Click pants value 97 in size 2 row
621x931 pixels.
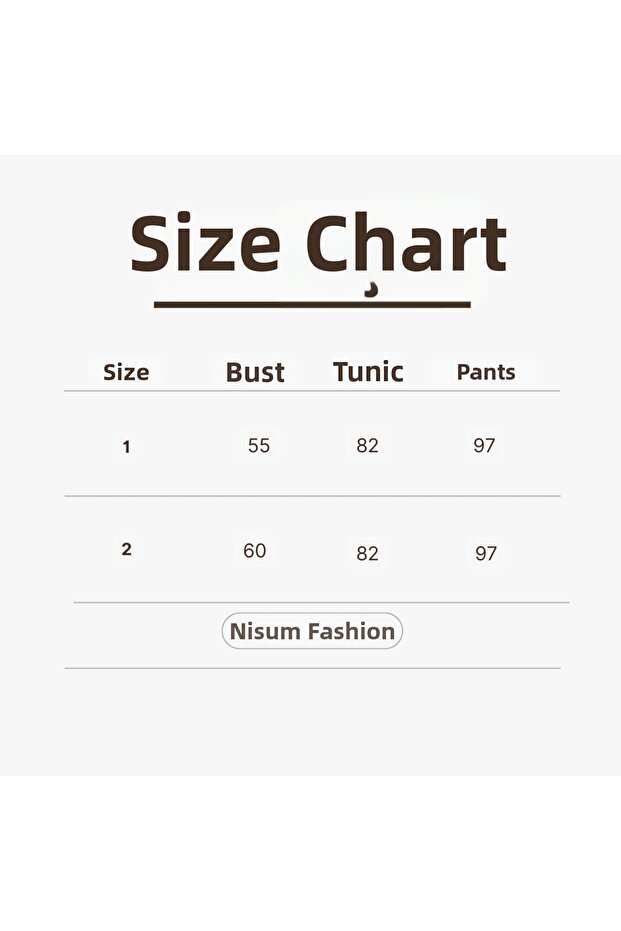pyautogui.click(x=486, y=553)
